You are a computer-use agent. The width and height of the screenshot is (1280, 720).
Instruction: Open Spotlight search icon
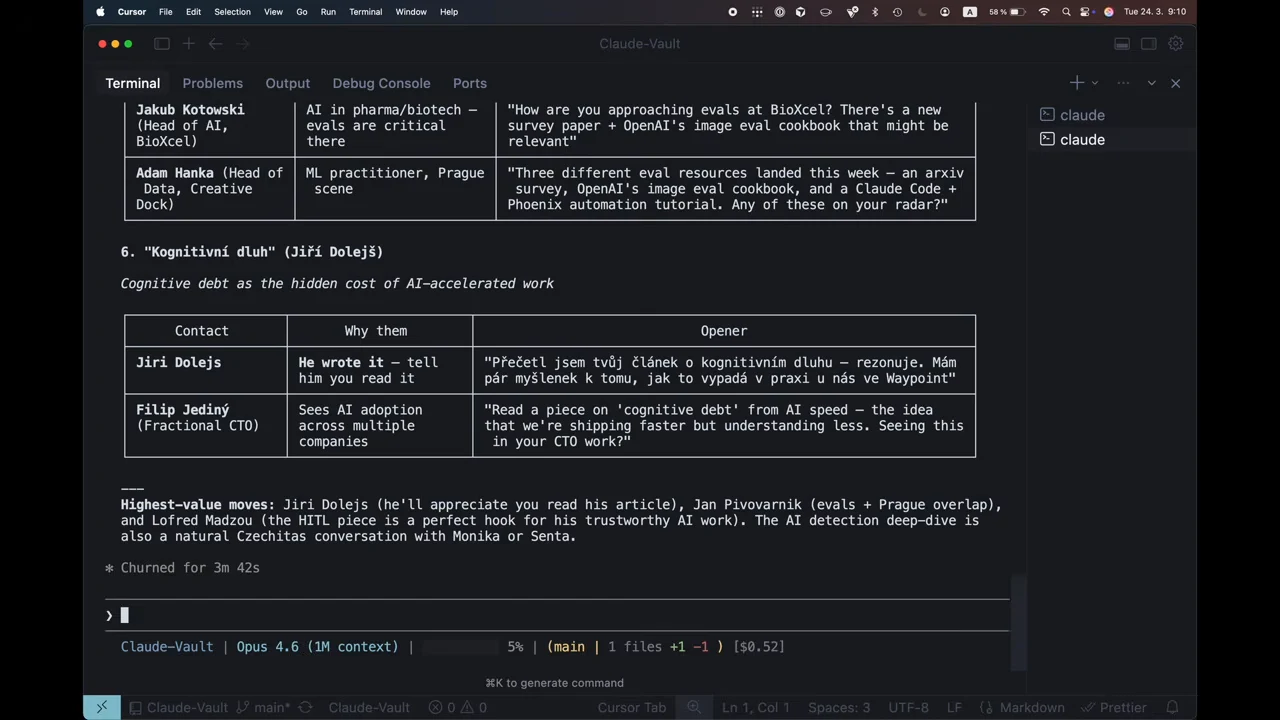point(1067,12)
